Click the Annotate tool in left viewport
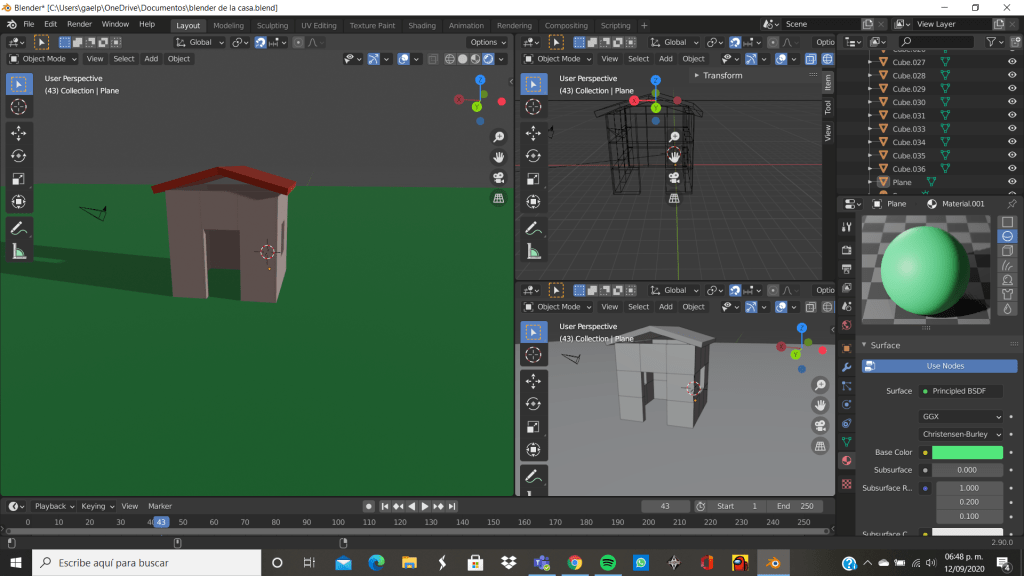This screenshot has width=1024, height=576. [x=19, y=228]
